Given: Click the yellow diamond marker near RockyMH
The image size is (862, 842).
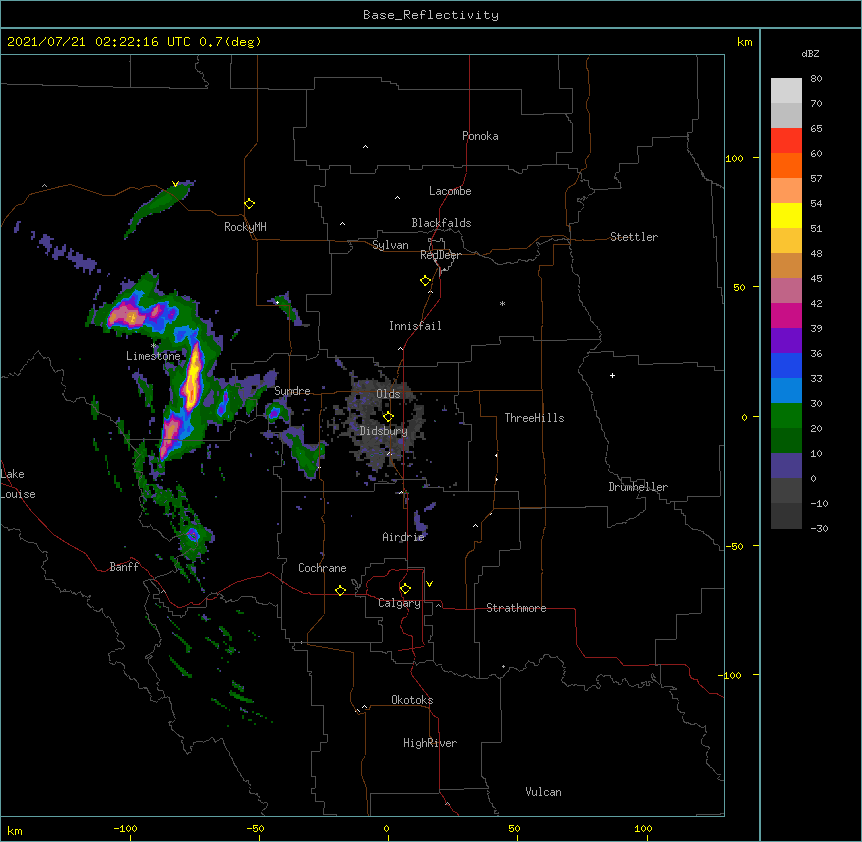Looking at the screenshot, I should pos(250,204).
